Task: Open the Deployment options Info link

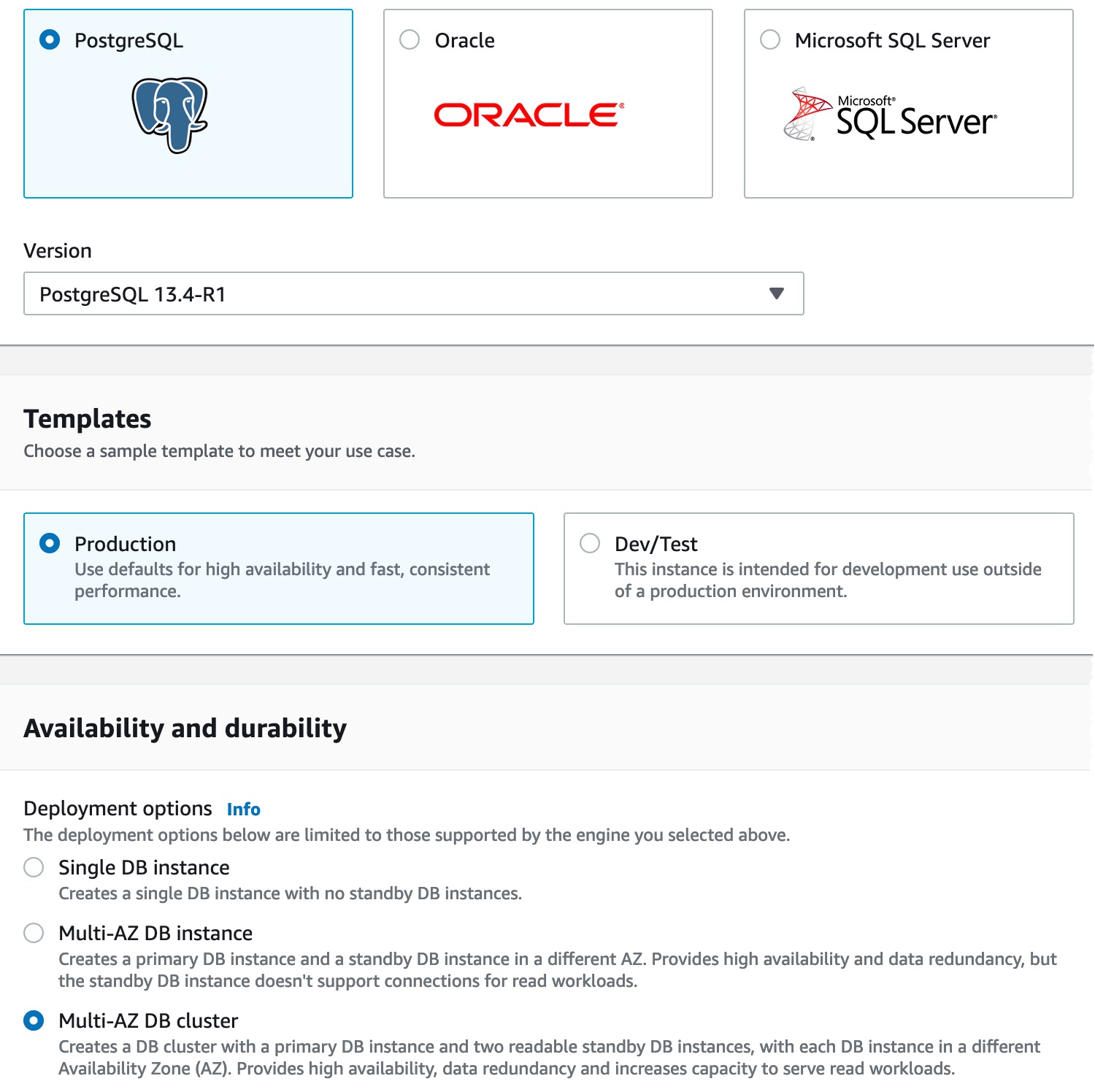Action: click(243, 809)
